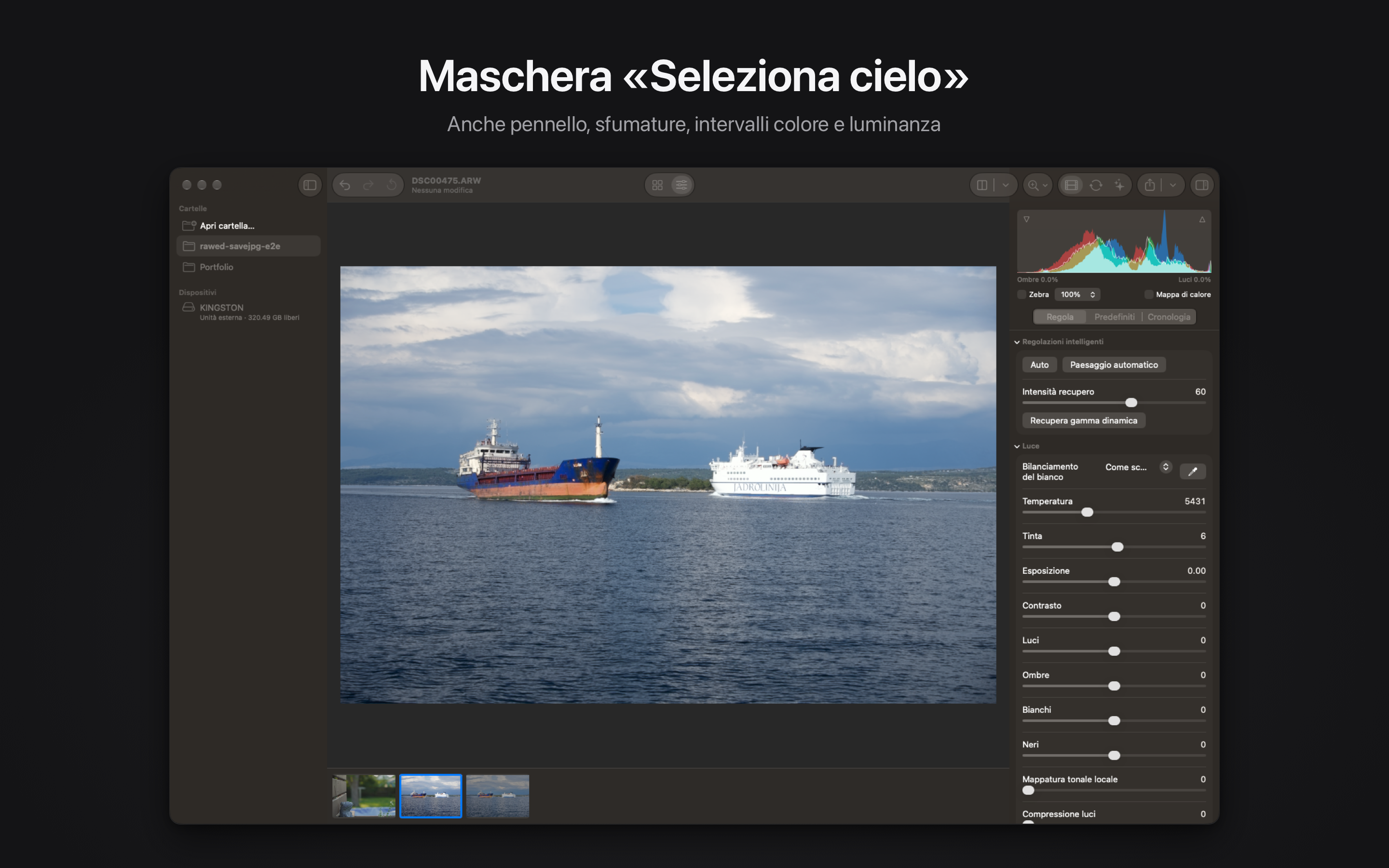This screenshot has width=1389, height=868.
Task: Enable the Mappa di calore checkbox
Action: click(x=1148, y=295)
